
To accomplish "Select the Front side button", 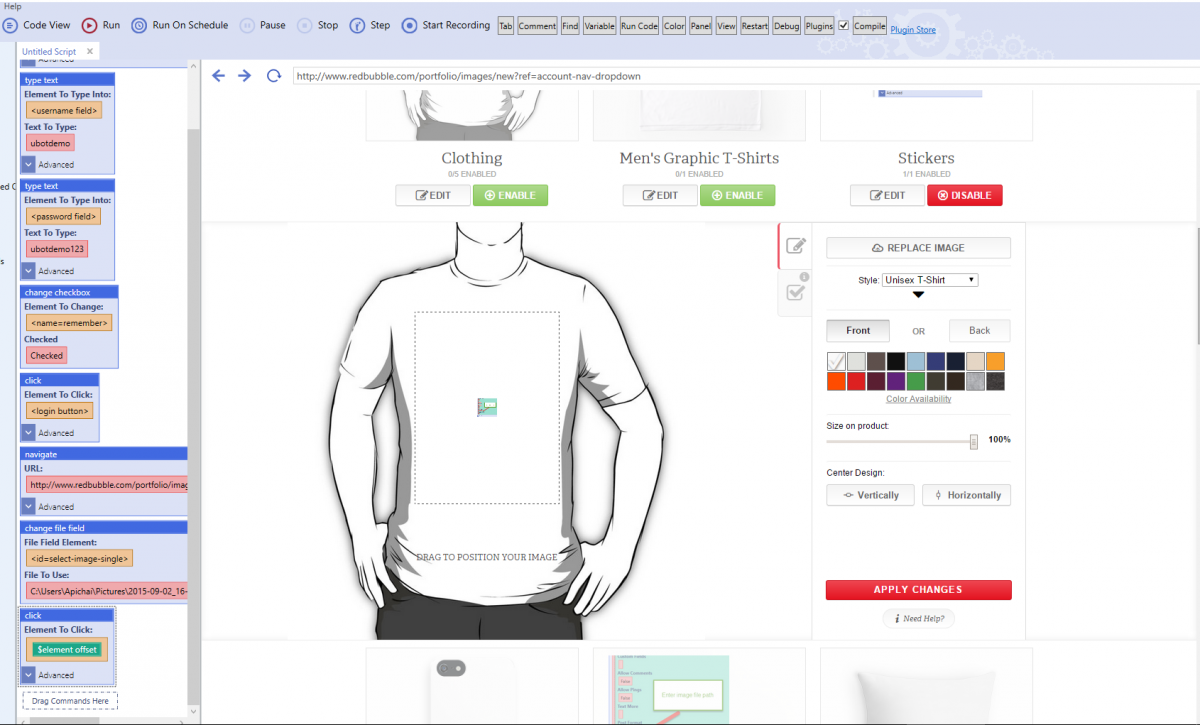I will point(858,330).
